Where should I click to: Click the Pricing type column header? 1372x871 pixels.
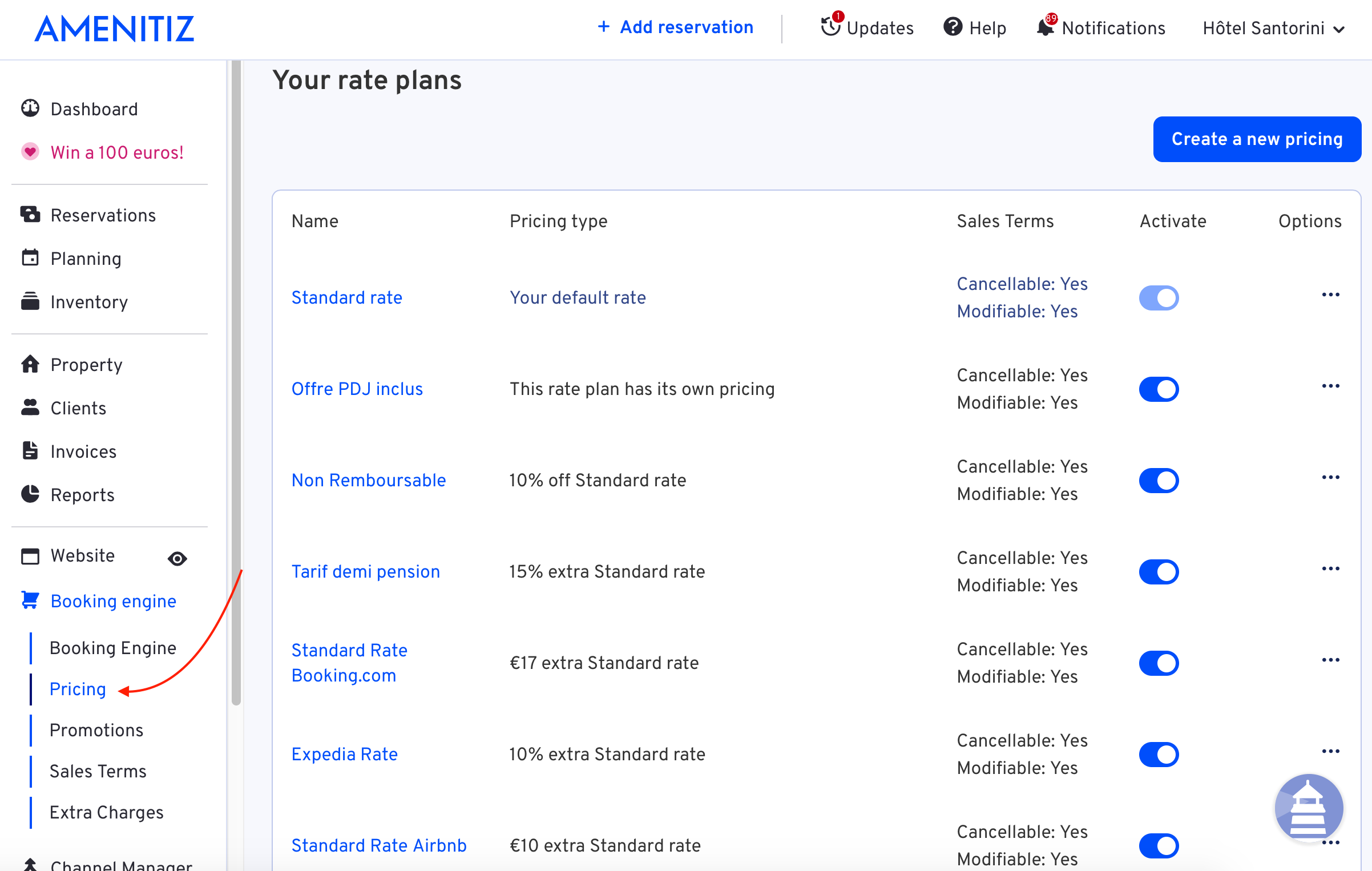point(558,221)
